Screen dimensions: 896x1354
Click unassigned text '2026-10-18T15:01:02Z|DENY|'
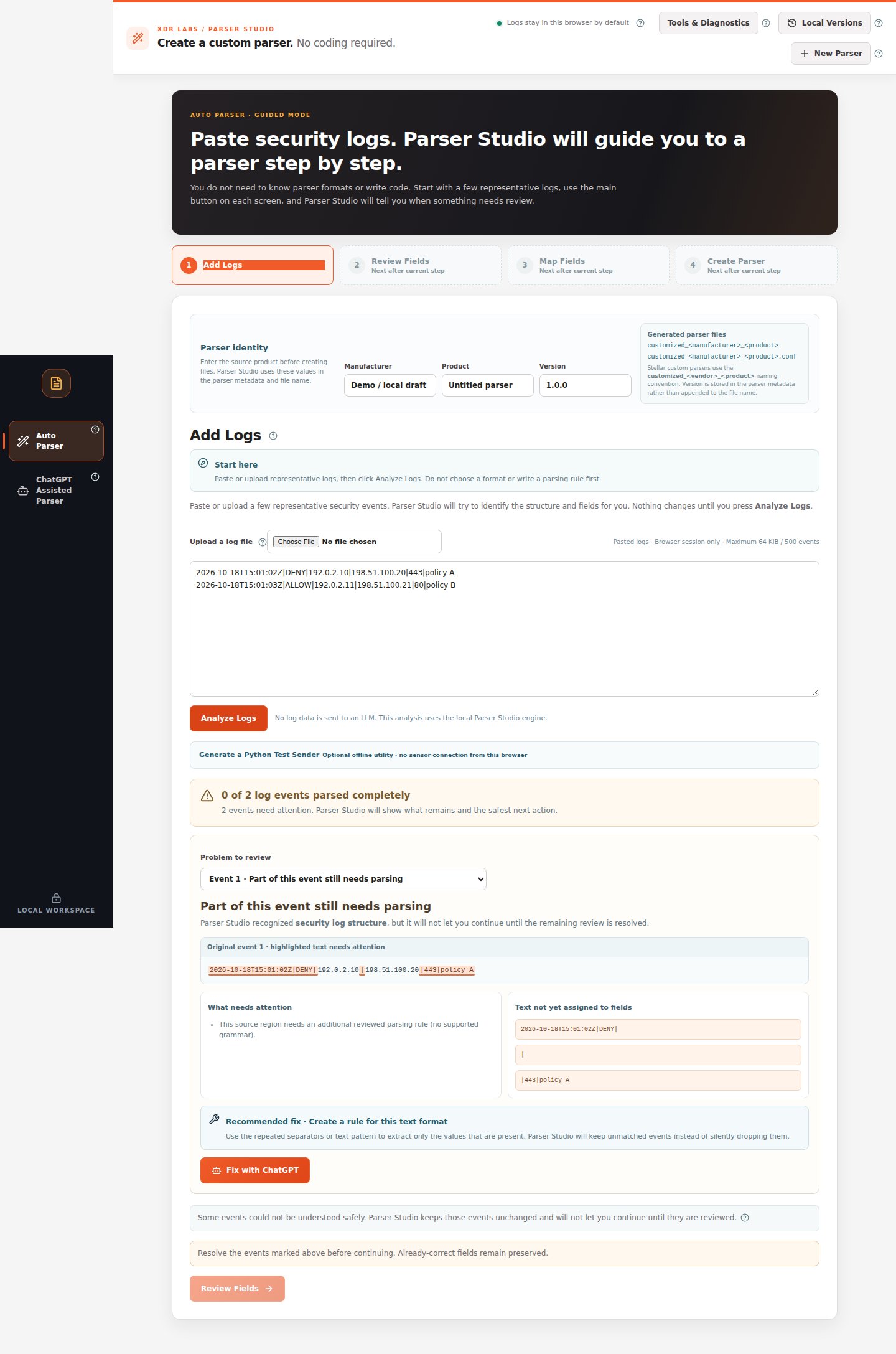(x=658, y=1029)
